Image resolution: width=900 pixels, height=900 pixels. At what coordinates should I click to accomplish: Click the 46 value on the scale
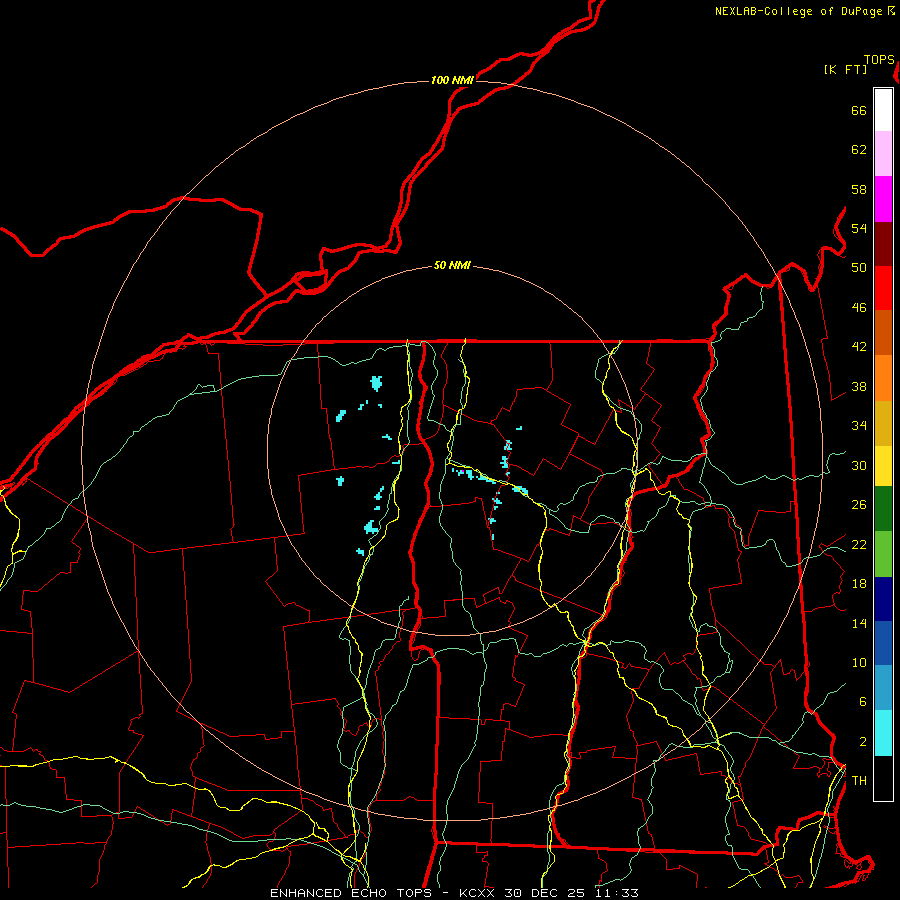[x=859, y=308]
